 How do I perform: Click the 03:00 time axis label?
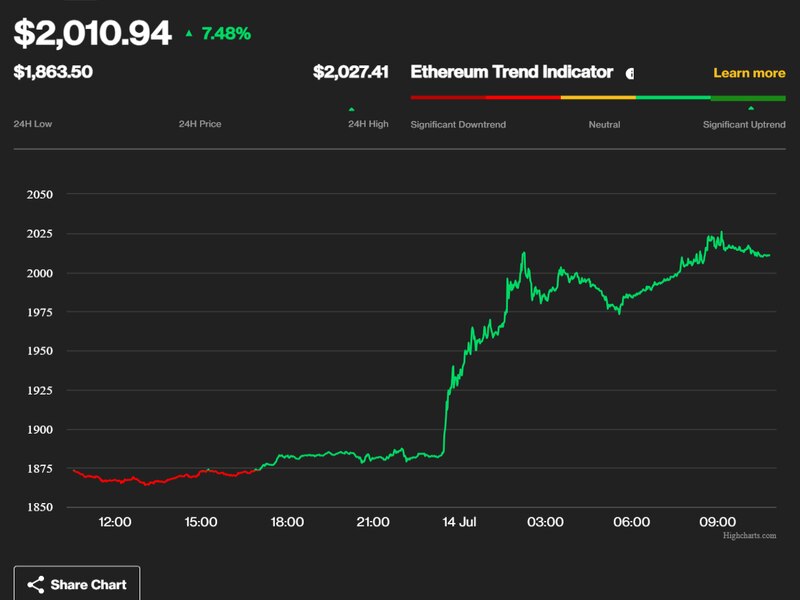pyautogui.click(x=545, y=522)
